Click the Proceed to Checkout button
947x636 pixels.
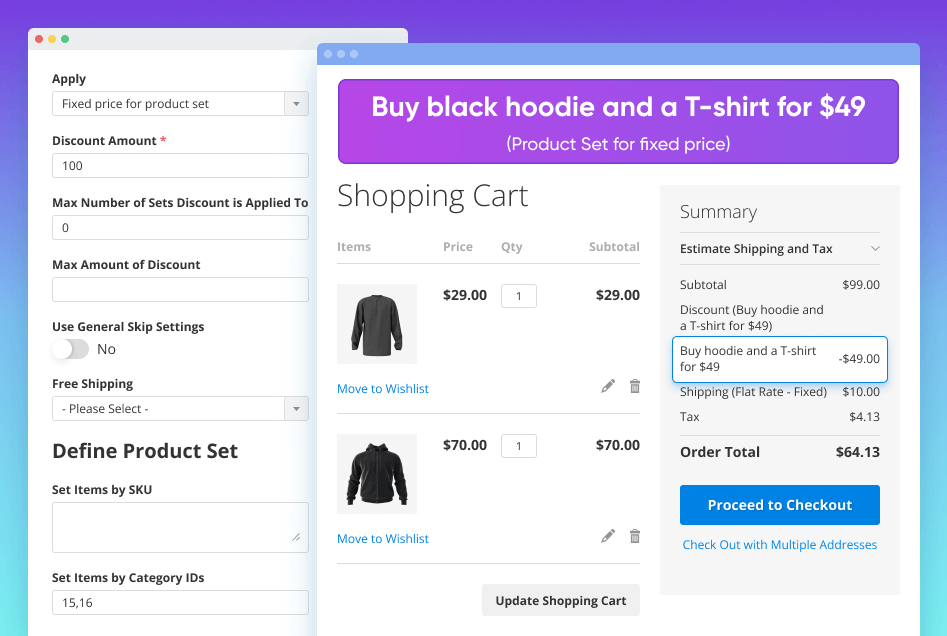tap(779, 505)
